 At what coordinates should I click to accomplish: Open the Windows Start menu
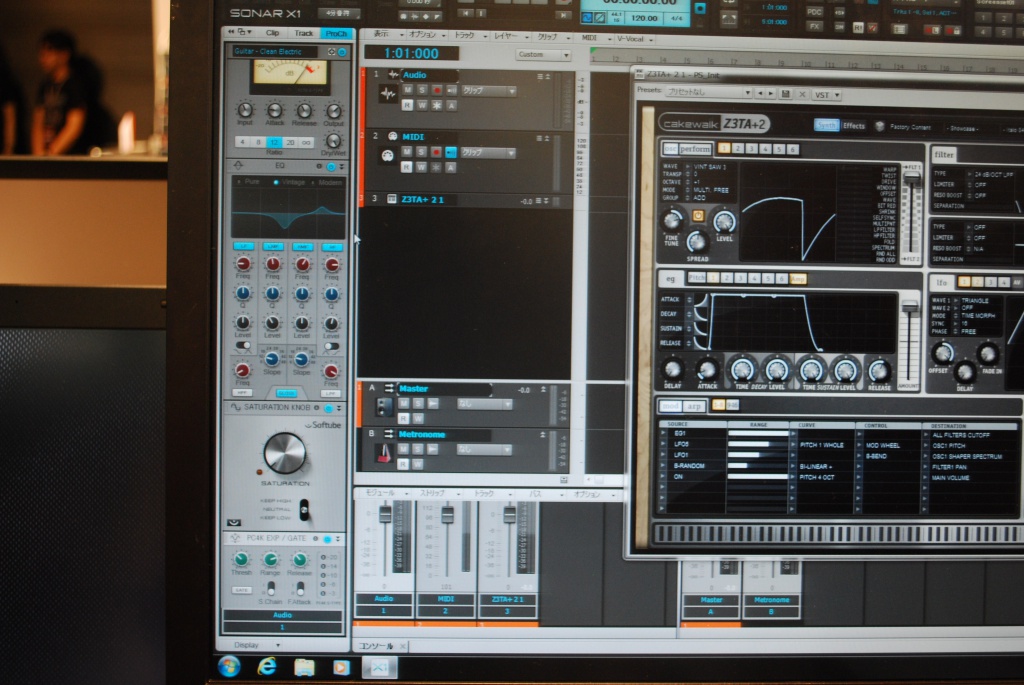coord(229,666)
